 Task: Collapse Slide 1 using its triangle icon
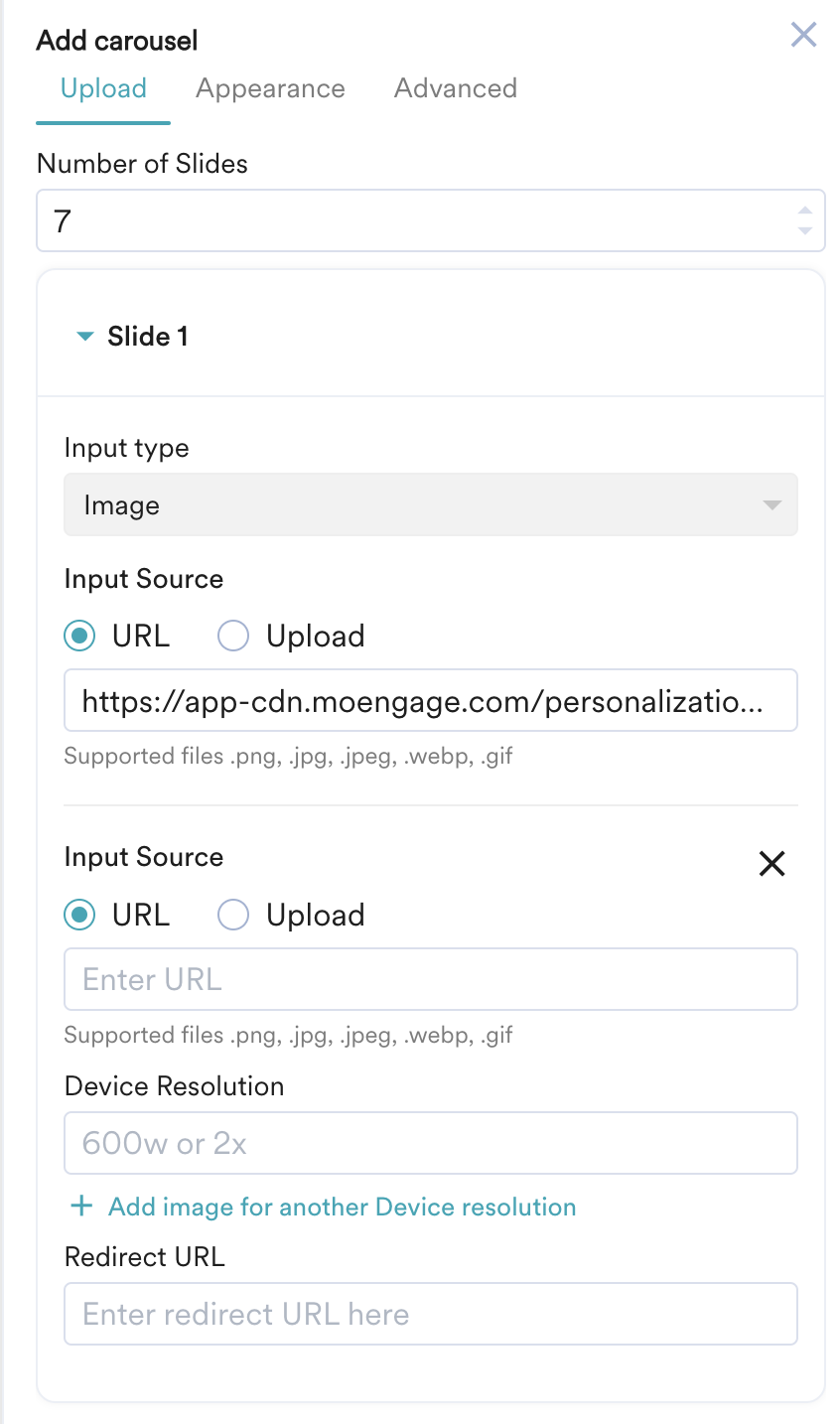pos(85,337)
